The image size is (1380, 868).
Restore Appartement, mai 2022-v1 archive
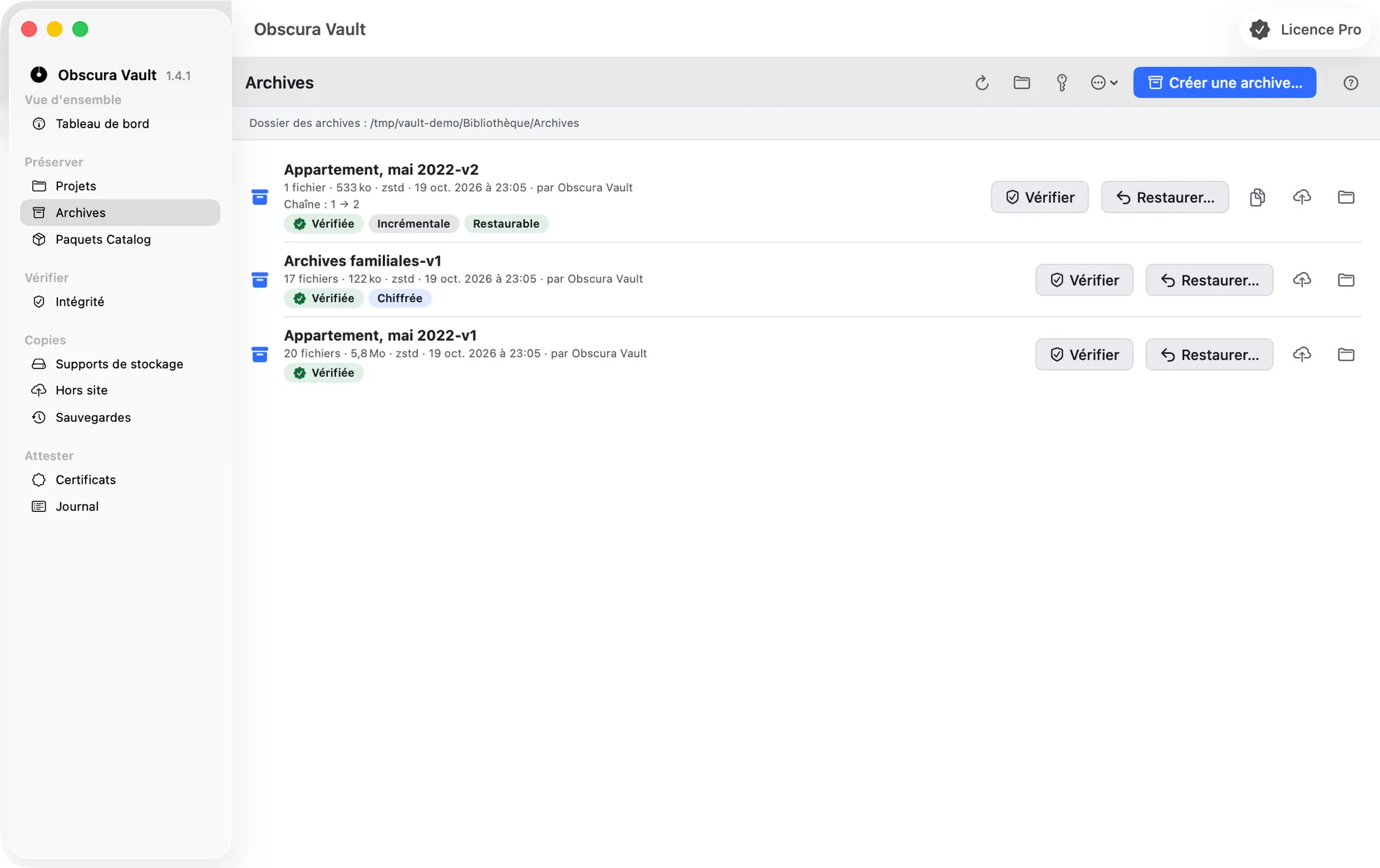(x=1210, y=355)
